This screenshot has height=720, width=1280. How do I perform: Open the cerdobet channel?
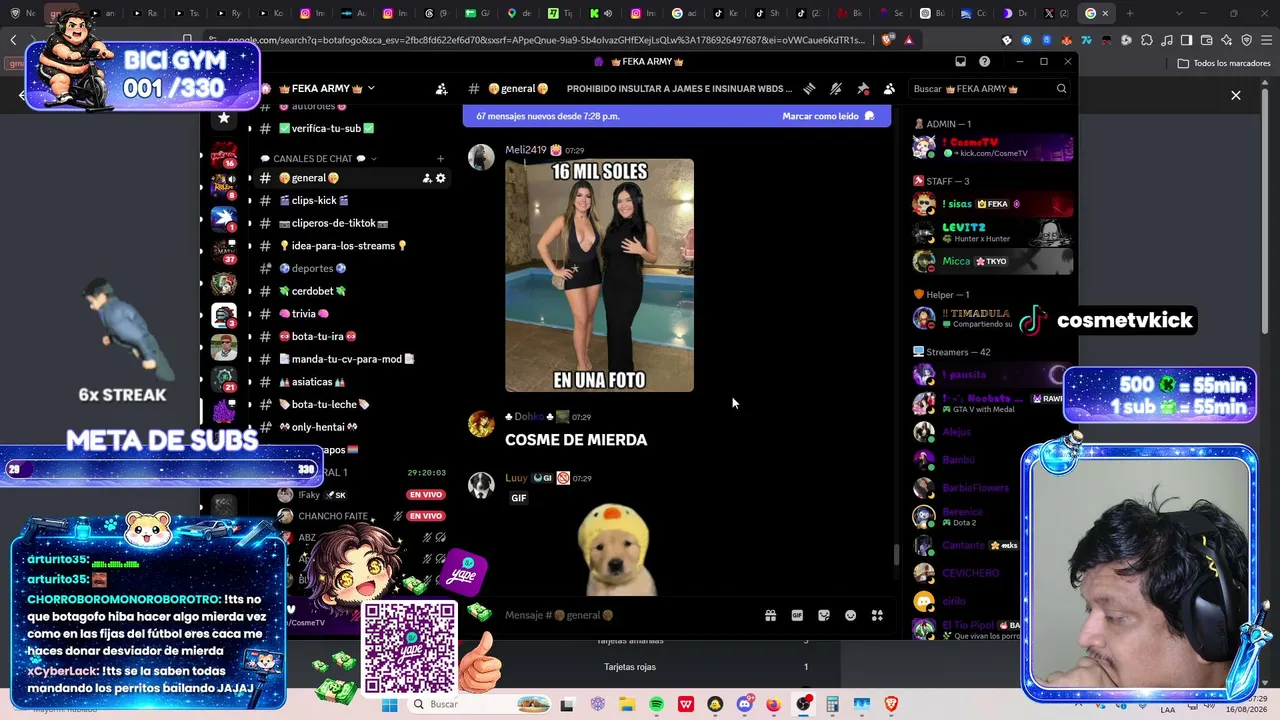point(353,291)
